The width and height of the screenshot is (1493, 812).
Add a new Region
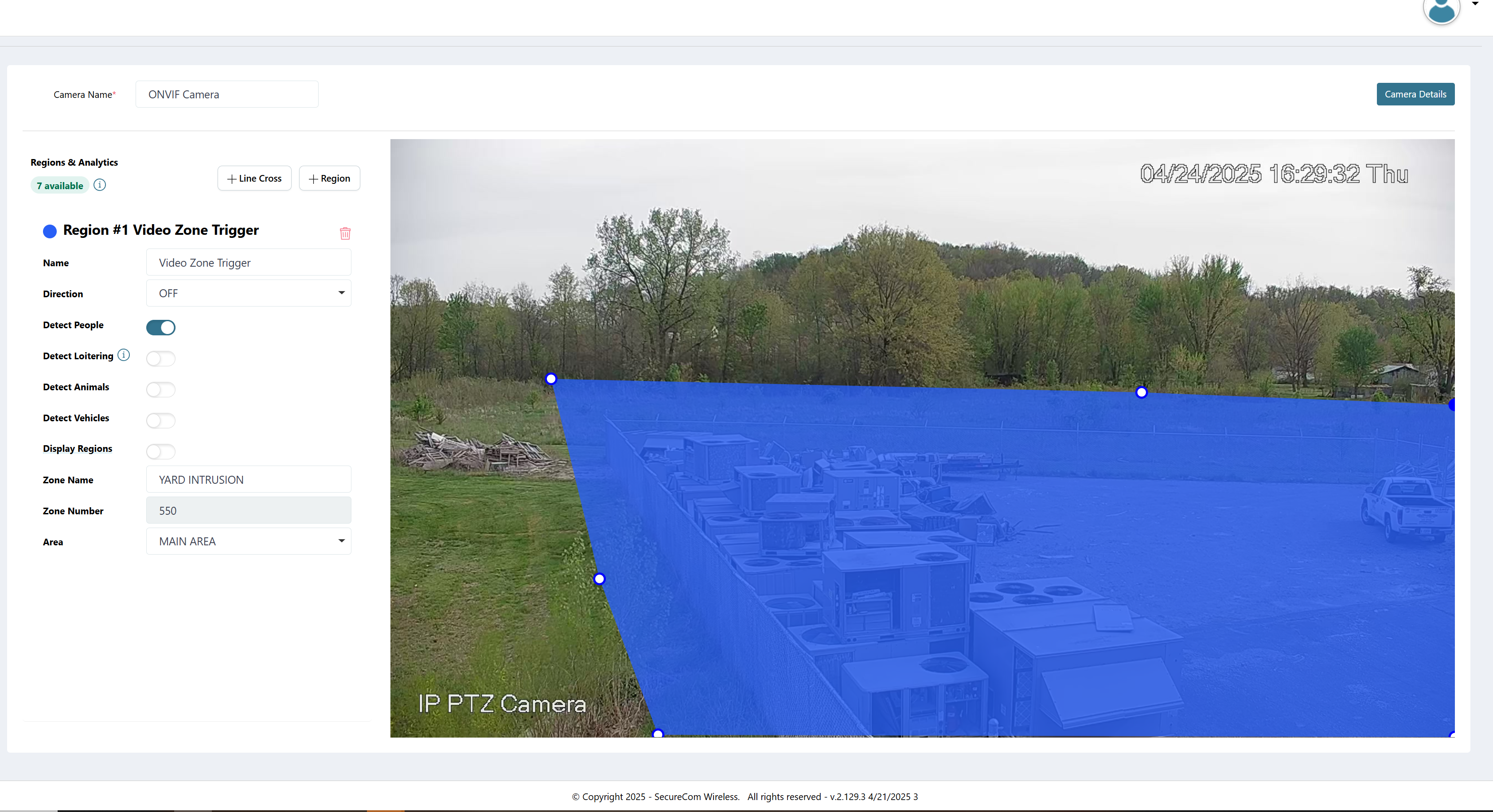point(329,179)
